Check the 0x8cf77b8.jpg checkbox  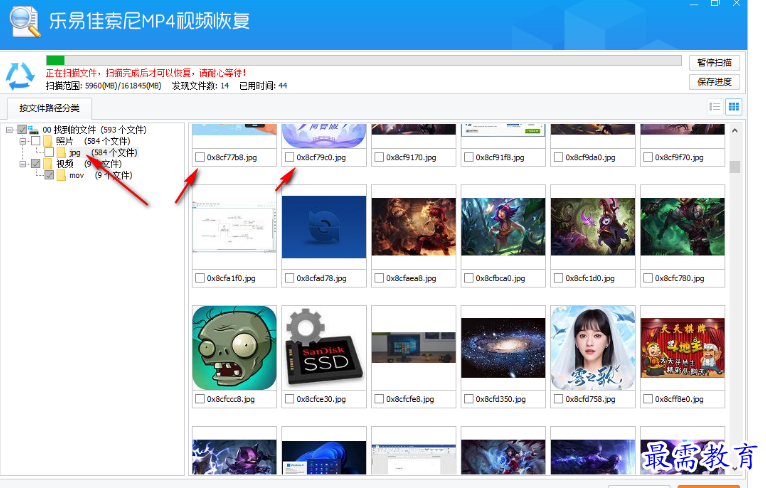pos(200,157)
